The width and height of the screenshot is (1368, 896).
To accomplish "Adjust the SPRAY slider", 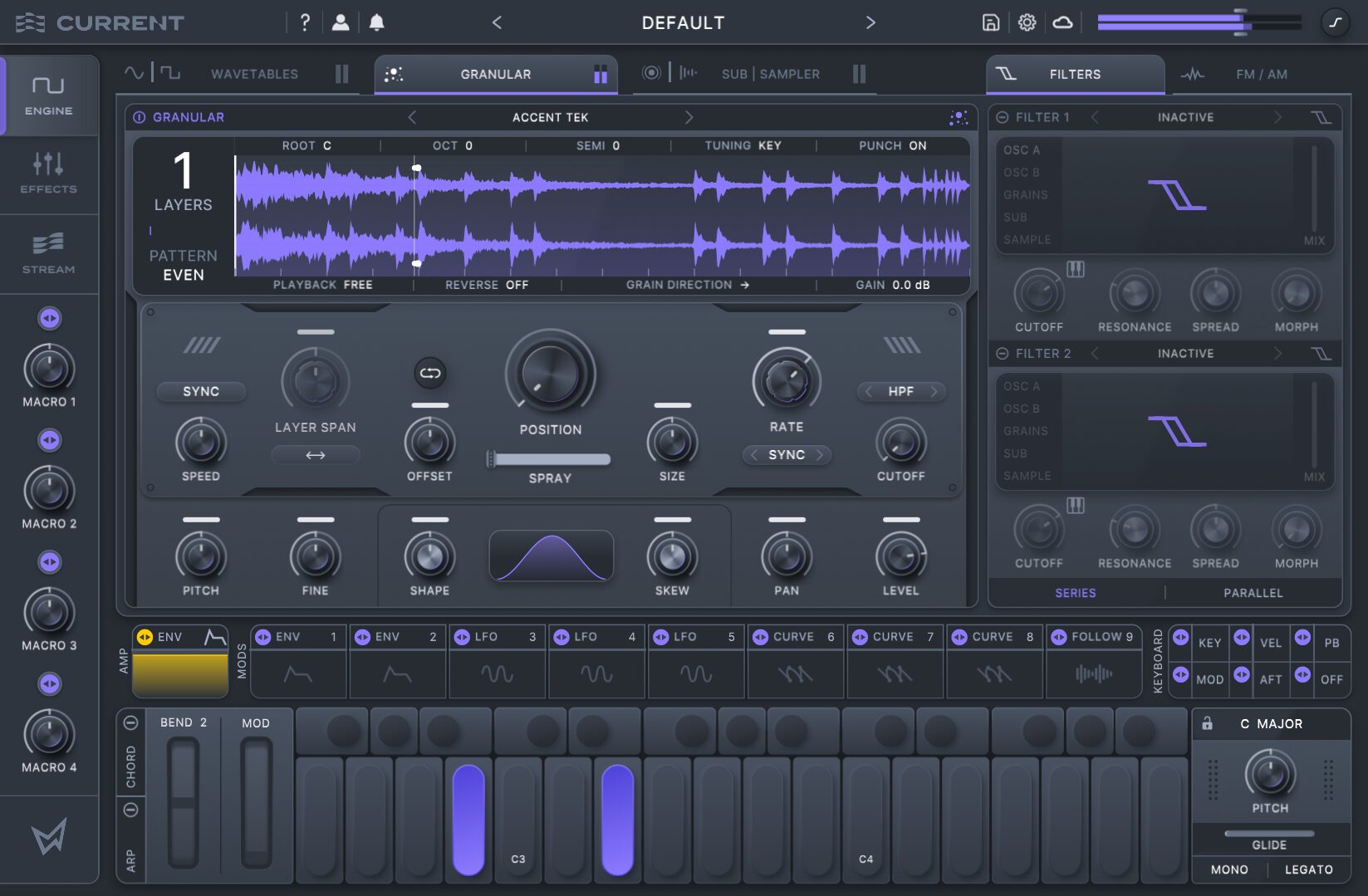I will pyautogui.click(x=548, y=459).
